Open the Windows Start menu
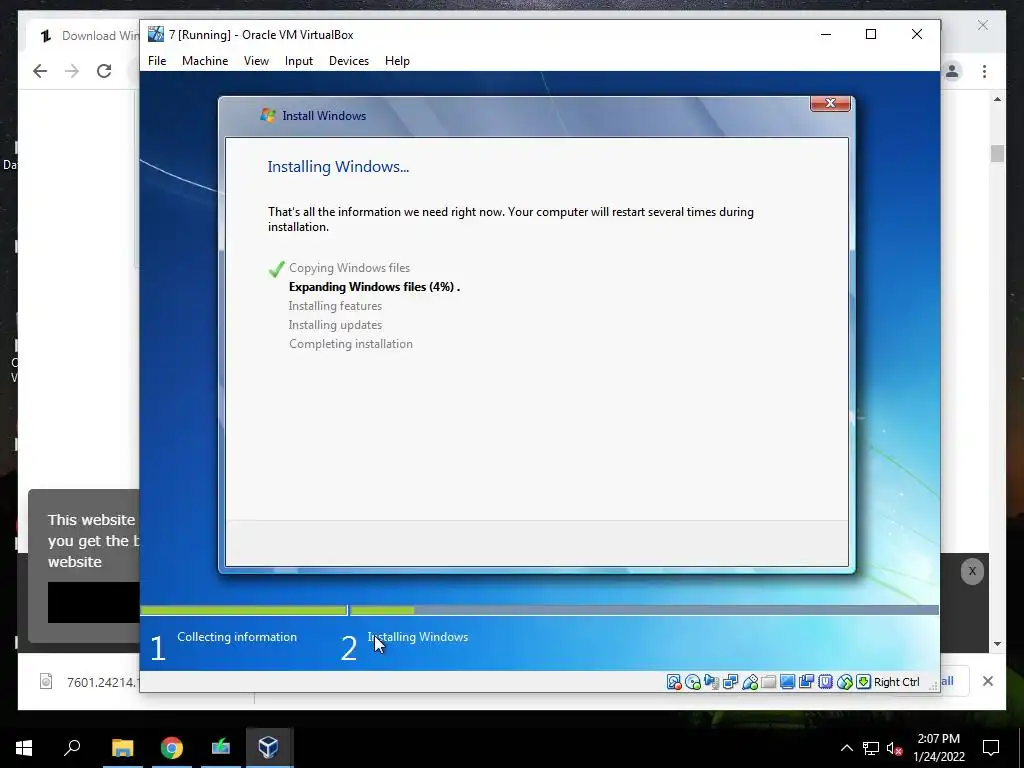 24,748
